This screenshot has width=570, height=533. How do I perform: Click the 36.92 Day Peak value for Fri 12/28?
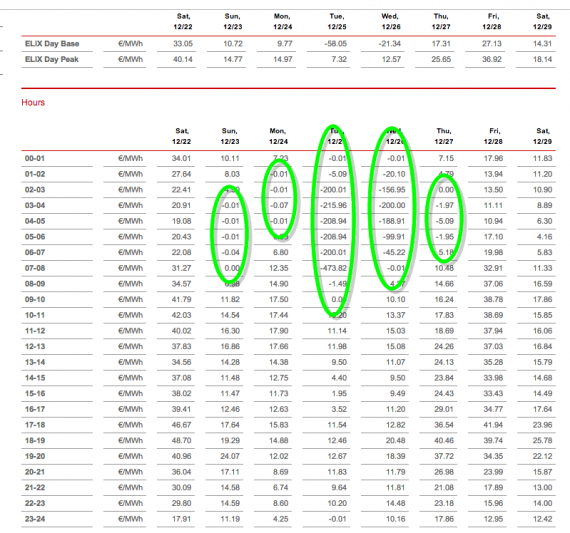[x=492, y=59]
